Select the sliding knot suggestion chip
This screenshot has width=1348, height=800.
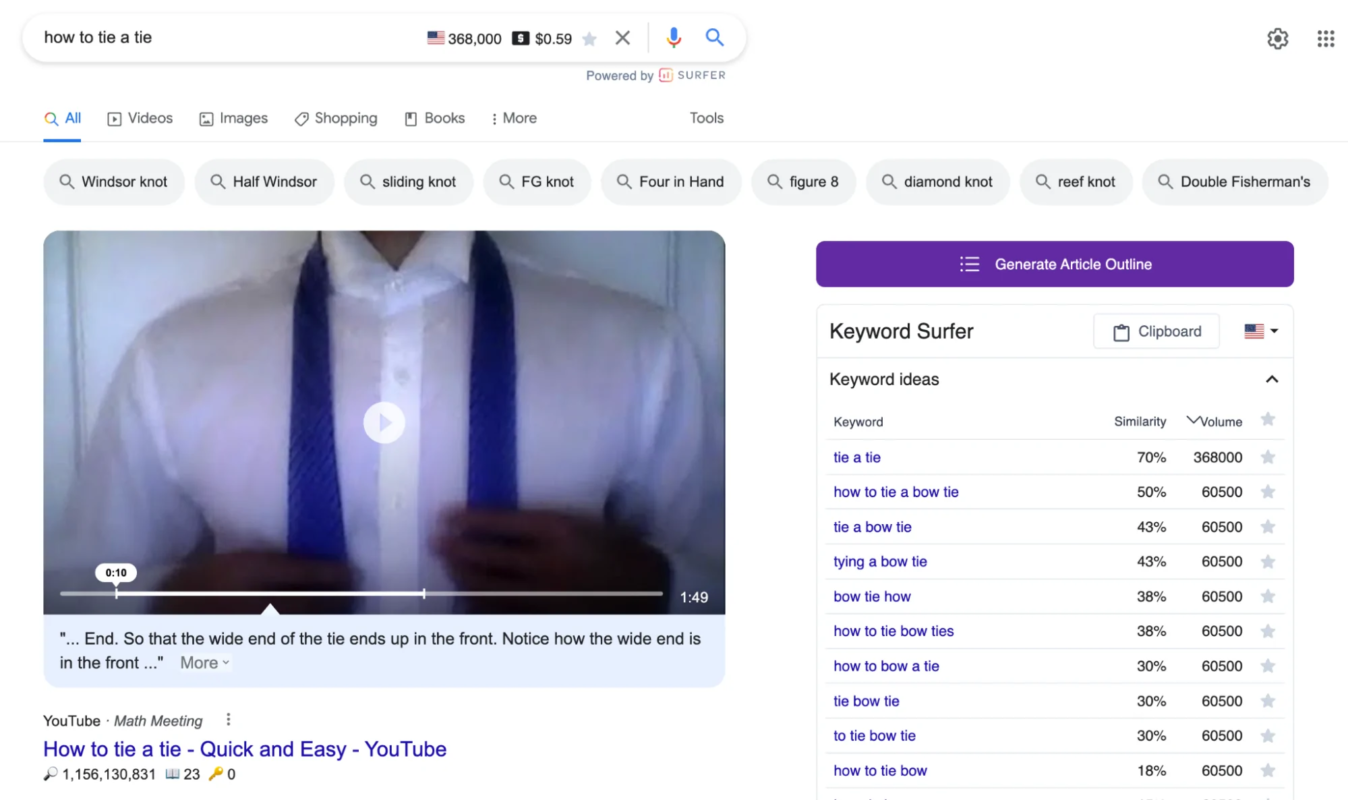(x=408, y=182)
